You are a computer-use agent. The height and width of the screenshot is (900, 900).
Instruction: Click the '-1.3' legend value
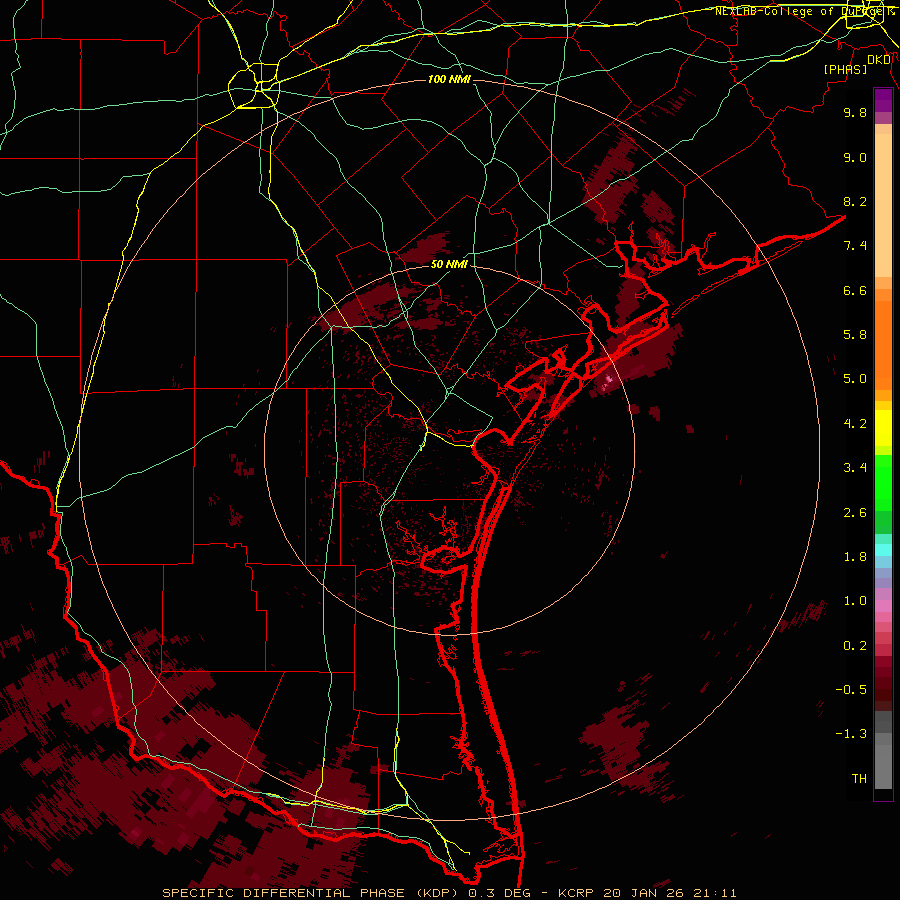(x=851, y=734)
